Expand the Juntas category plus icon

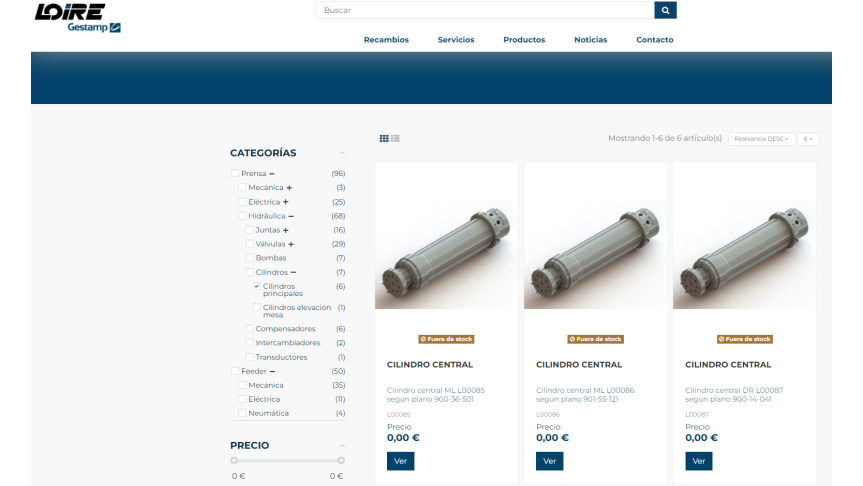285,230
